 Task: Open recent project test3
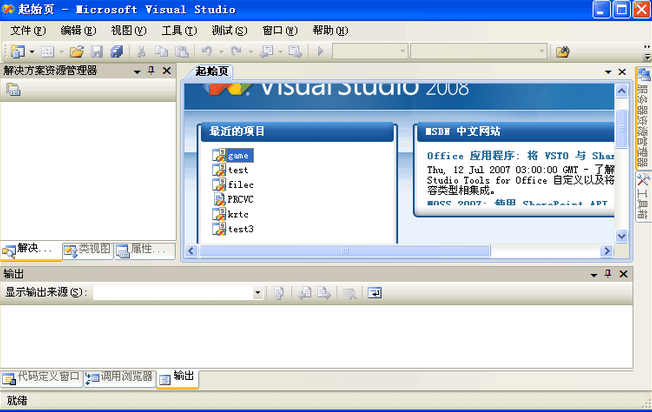233,229
